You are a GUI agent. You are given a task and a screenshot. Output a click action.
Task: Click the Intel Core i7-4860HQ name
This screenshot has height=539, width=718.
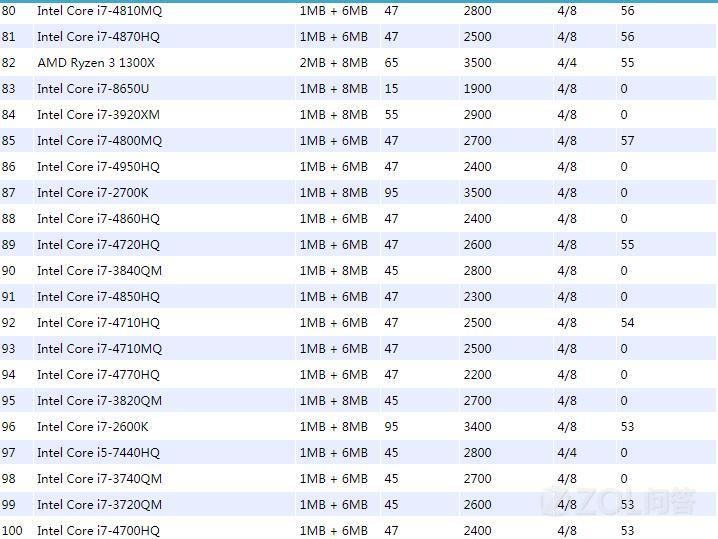[x=98, y=219]
